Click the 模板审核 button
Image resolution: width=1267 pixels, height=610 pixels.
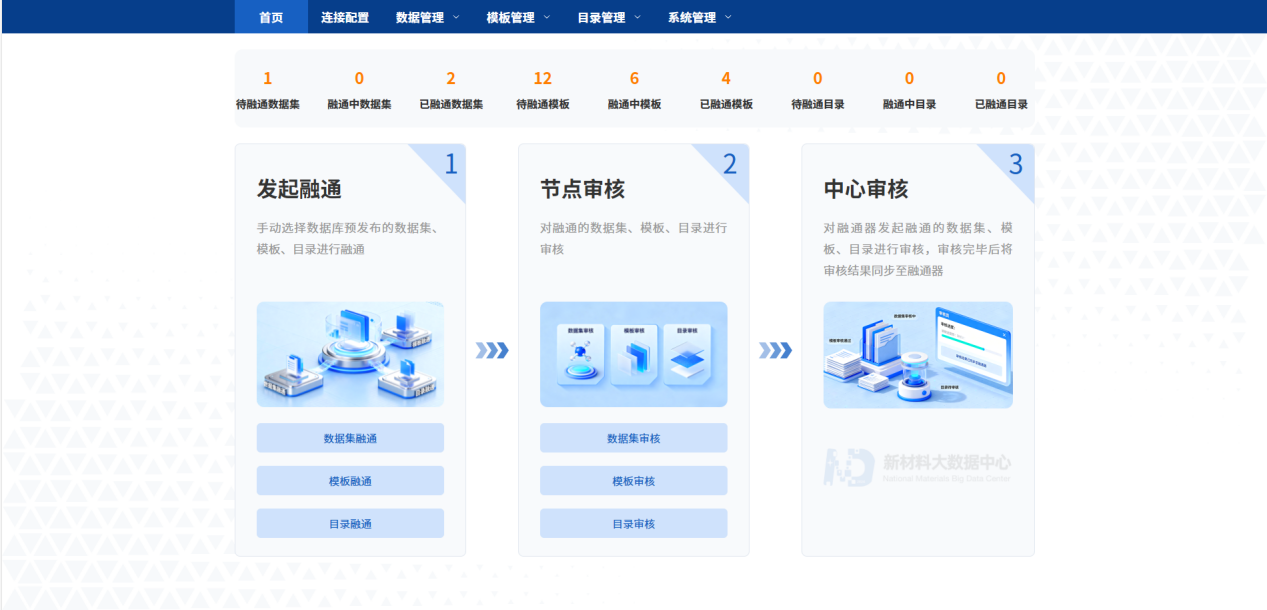(x=633, y=480)
